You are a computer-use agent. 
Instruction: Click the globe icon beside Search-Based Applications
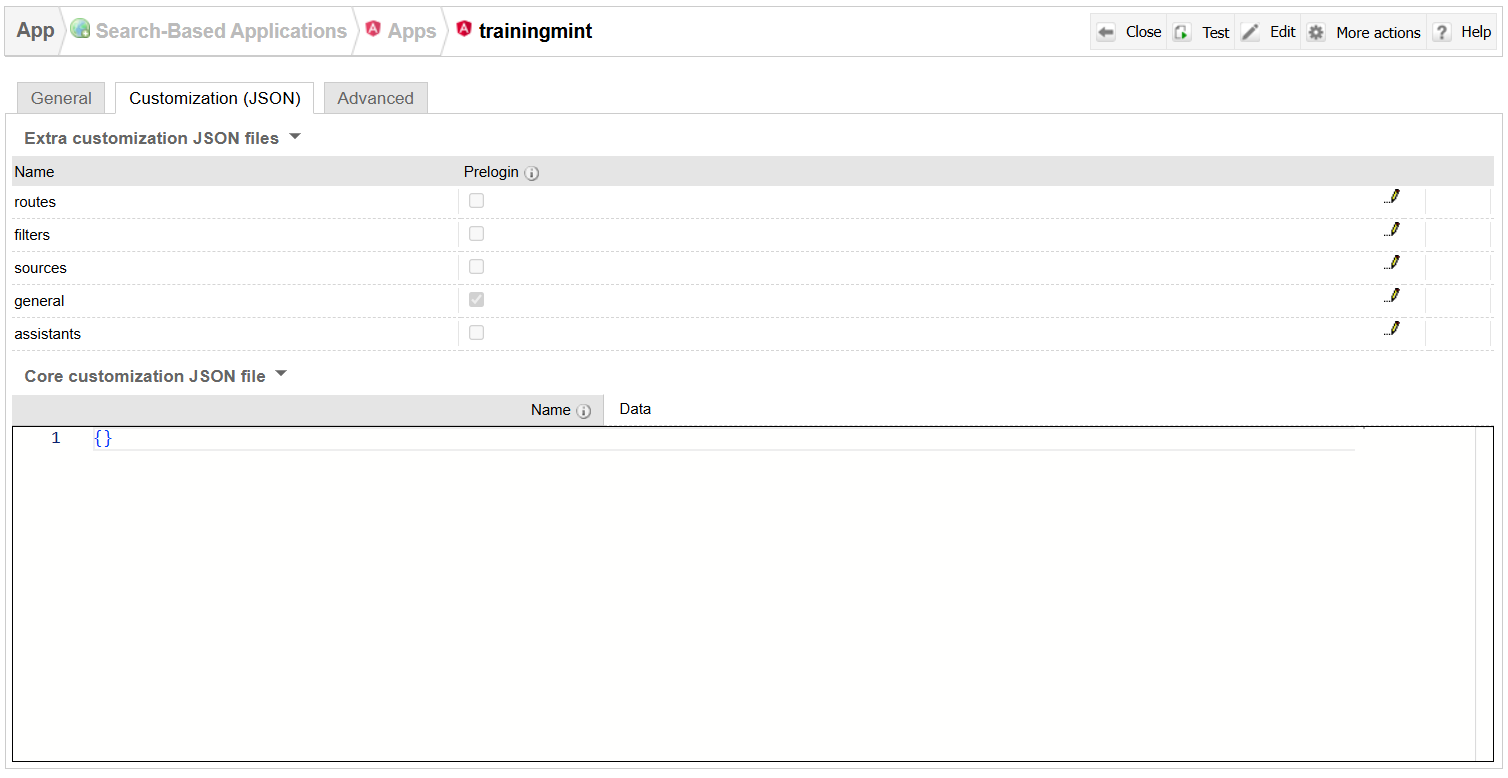point(81,29)
